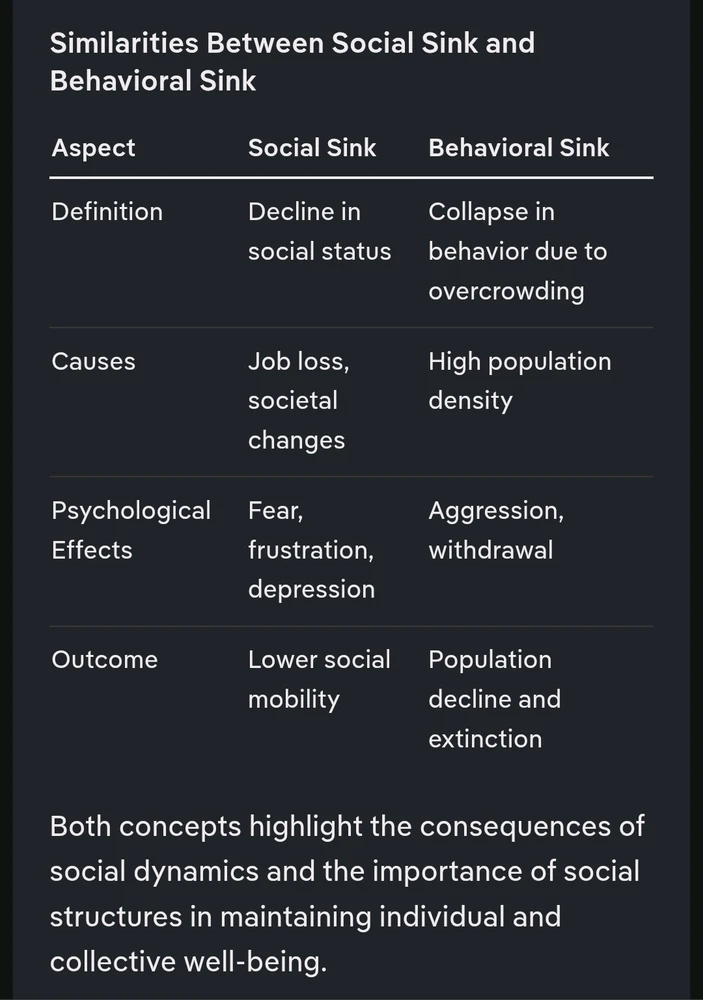The height and width of the screenshot is (1000, 703).
Task: Select the 'High population density' cell
Action: click(x=520, y=381)
